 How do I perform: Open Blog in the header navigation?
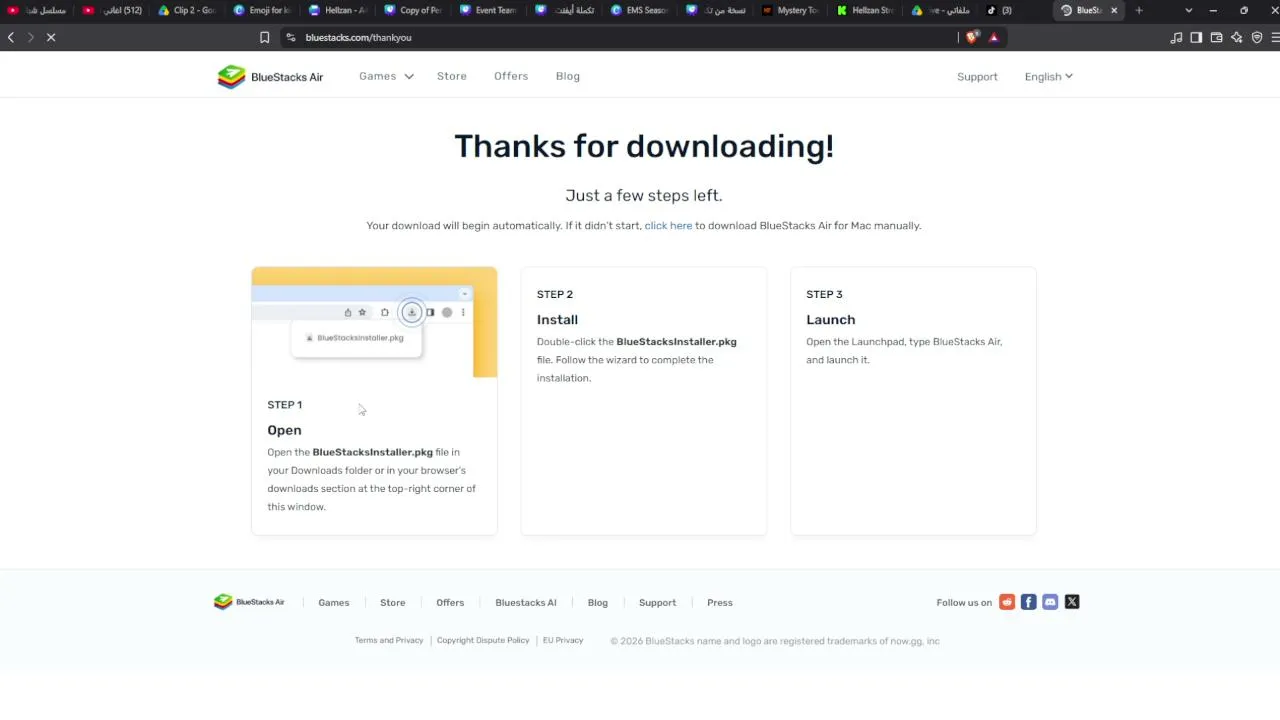tap(568, 76)
